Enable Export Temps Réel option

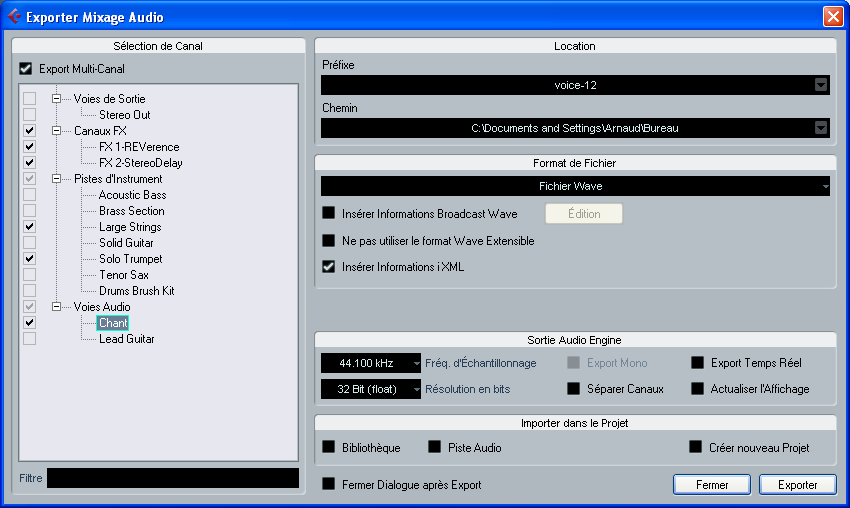(x=698, y=363)
